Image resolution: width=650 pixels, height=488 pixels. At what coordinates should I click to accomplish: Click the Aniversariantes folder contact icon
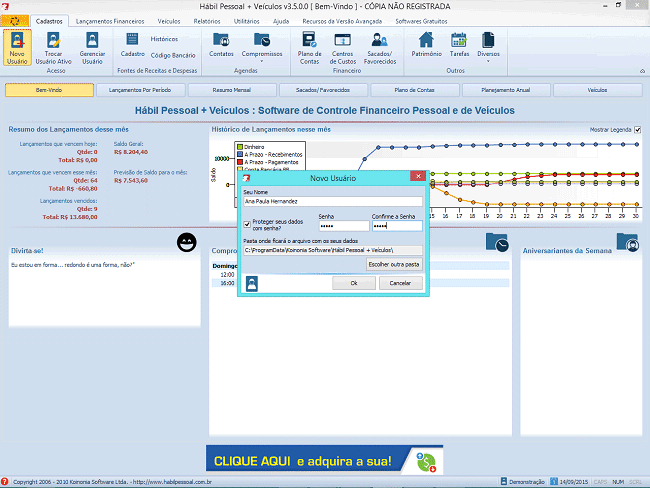coord(627,242)
